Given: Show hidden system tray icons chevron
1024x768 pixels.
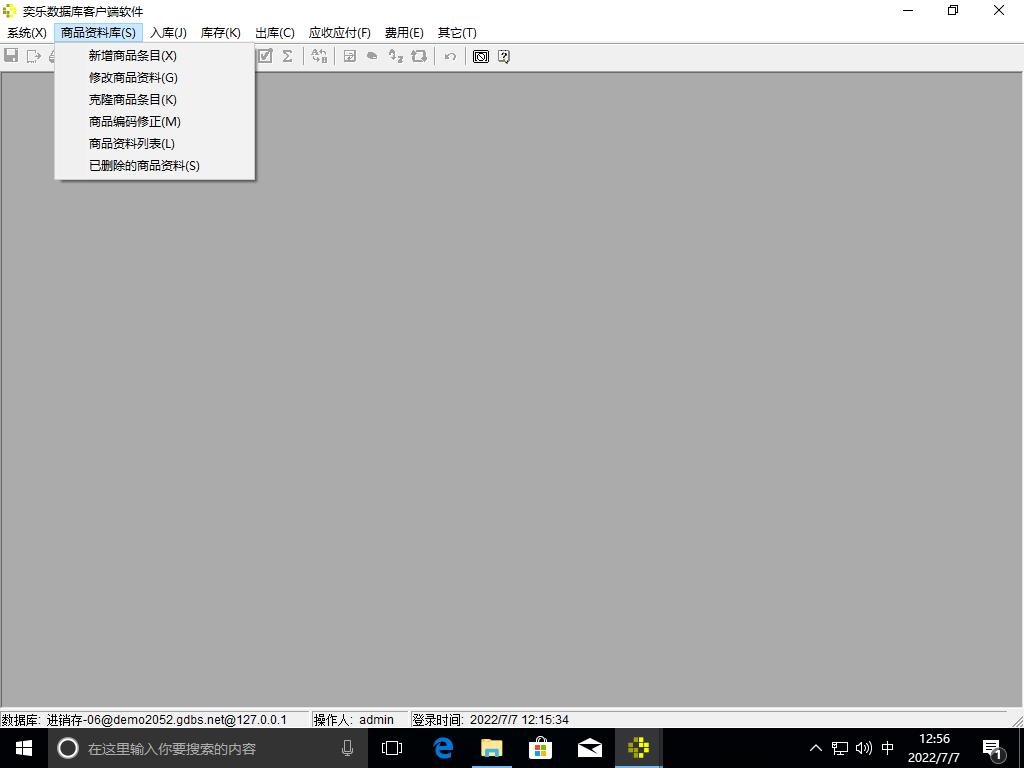Looking at the screenshot, I should [815, 748].
